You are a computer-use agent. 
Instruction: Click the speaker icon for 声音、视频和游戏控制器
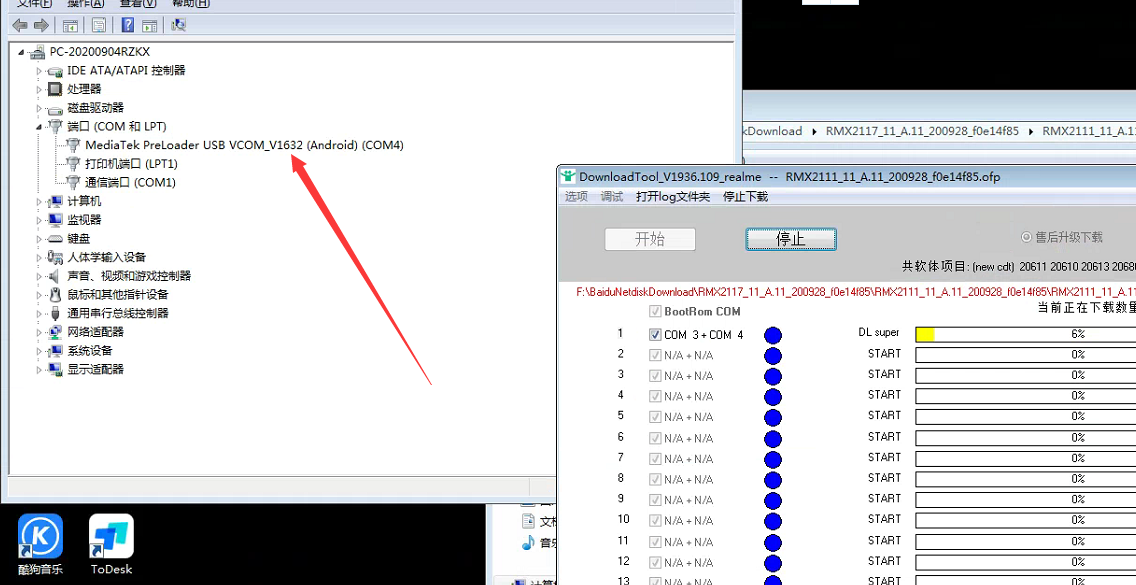[x=55, y=276]
